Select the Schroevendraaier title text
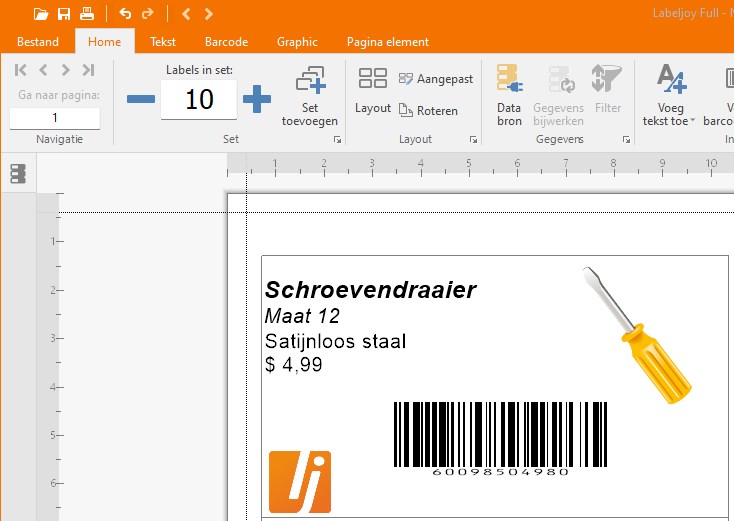This screenshot has width=734, height=521. (x=370, y=290)
